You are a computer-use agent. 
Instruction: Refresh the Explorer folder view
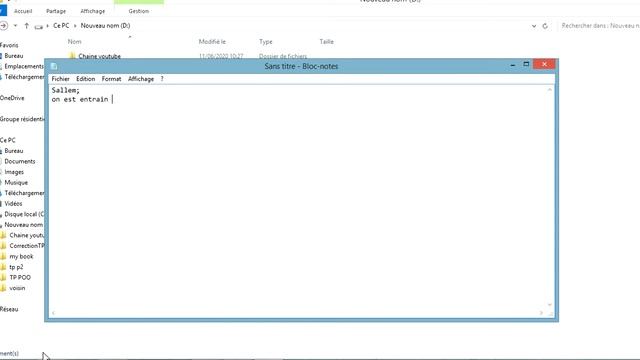545,26
